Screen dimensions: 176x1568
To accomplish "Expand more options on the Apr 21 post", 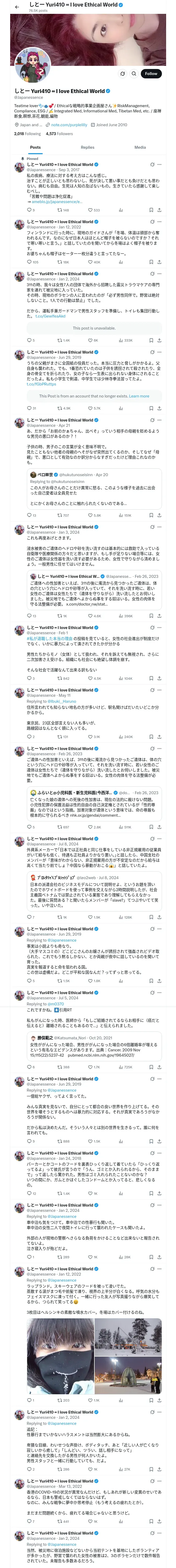I will pyautogui.click(x=160, y=420).
